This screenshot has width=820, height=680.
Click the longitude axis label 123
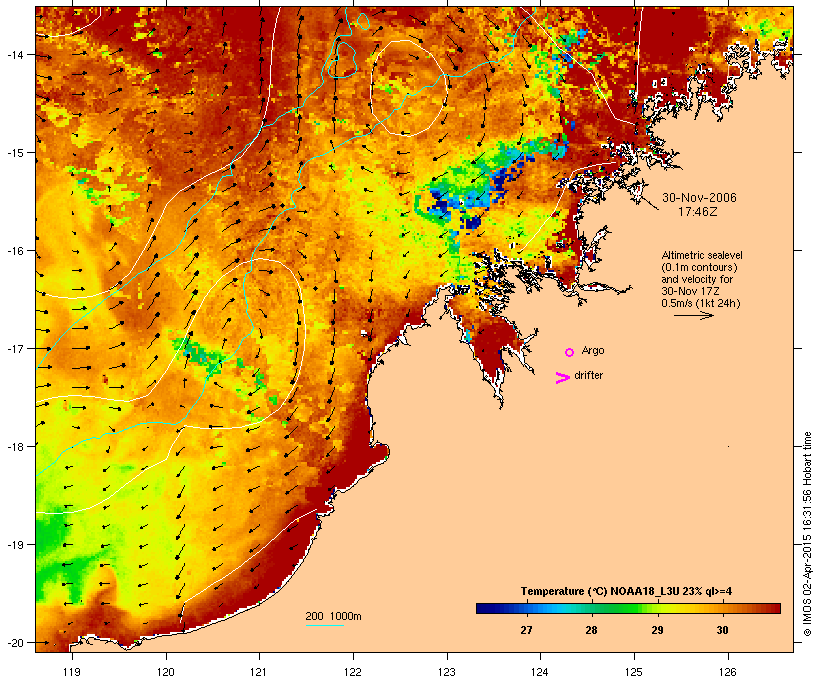pos(447,672)
